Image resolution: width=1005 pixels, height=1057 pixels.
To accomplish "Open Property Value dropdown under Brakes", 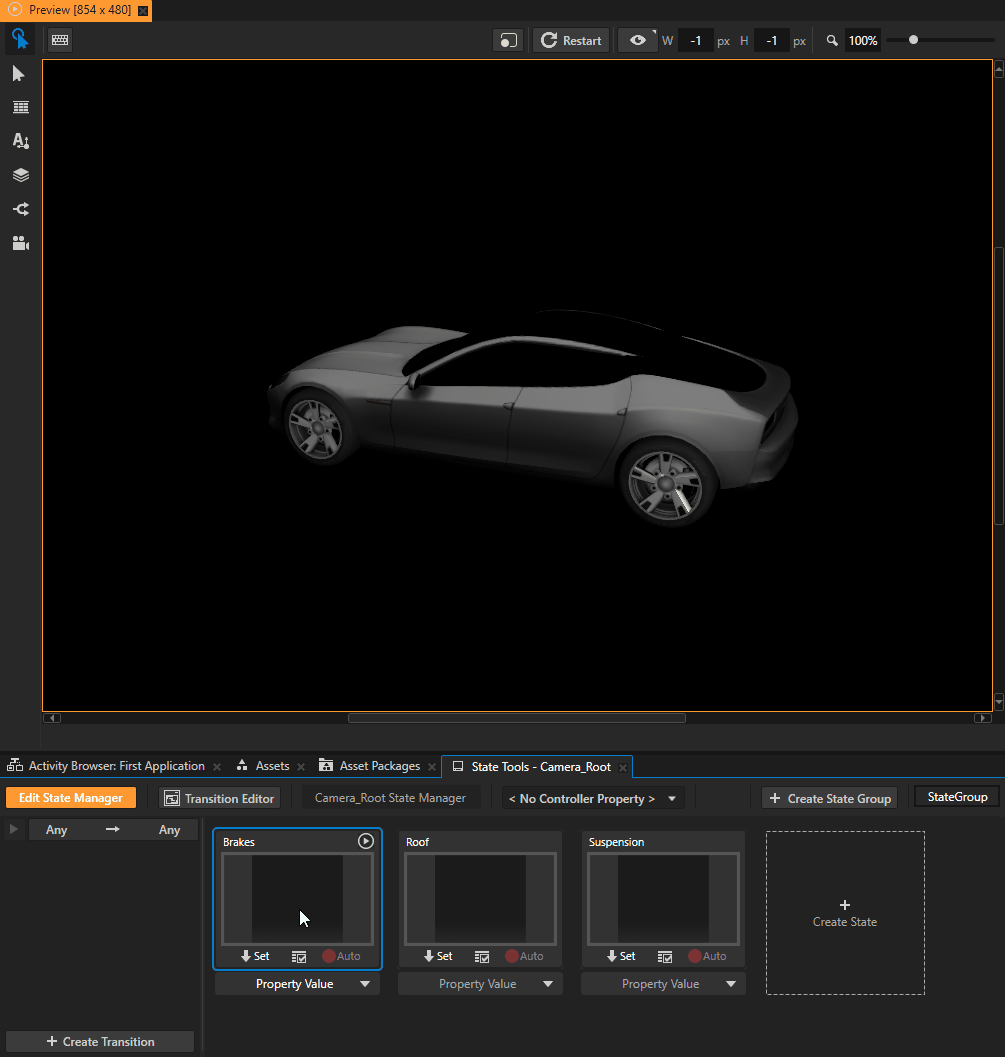I will coord(297,983).
